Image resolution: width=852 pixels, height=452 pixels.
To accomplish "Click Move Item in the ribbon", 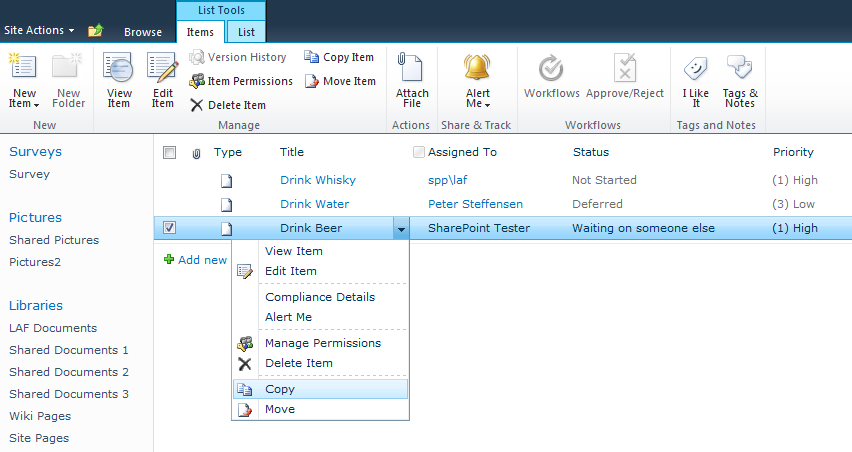I will (340, 81).
